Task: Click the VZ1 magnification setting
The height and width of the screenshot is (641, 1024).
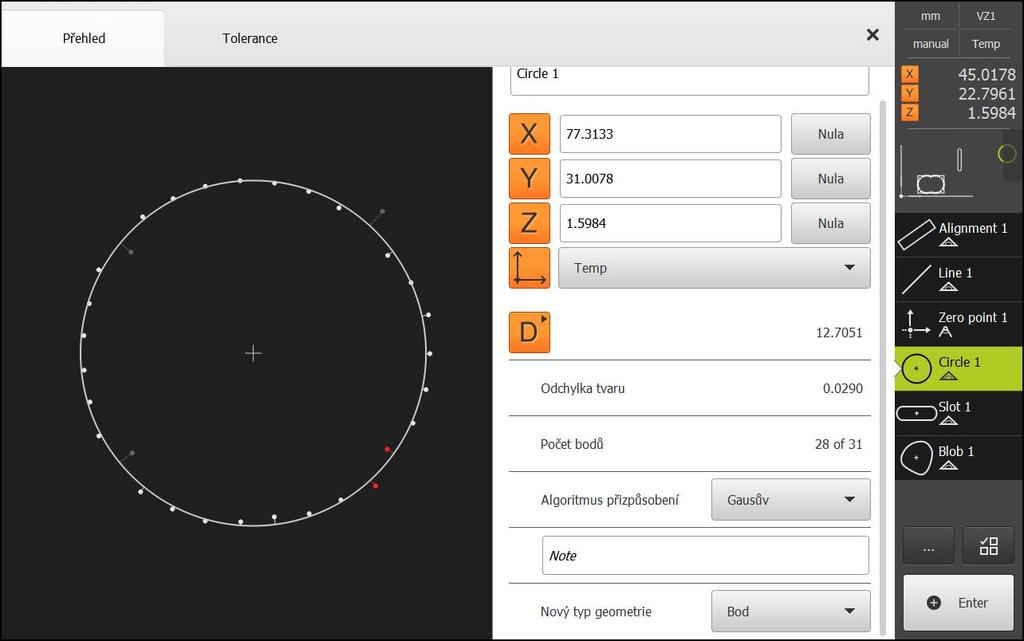Action: (985, 16)
